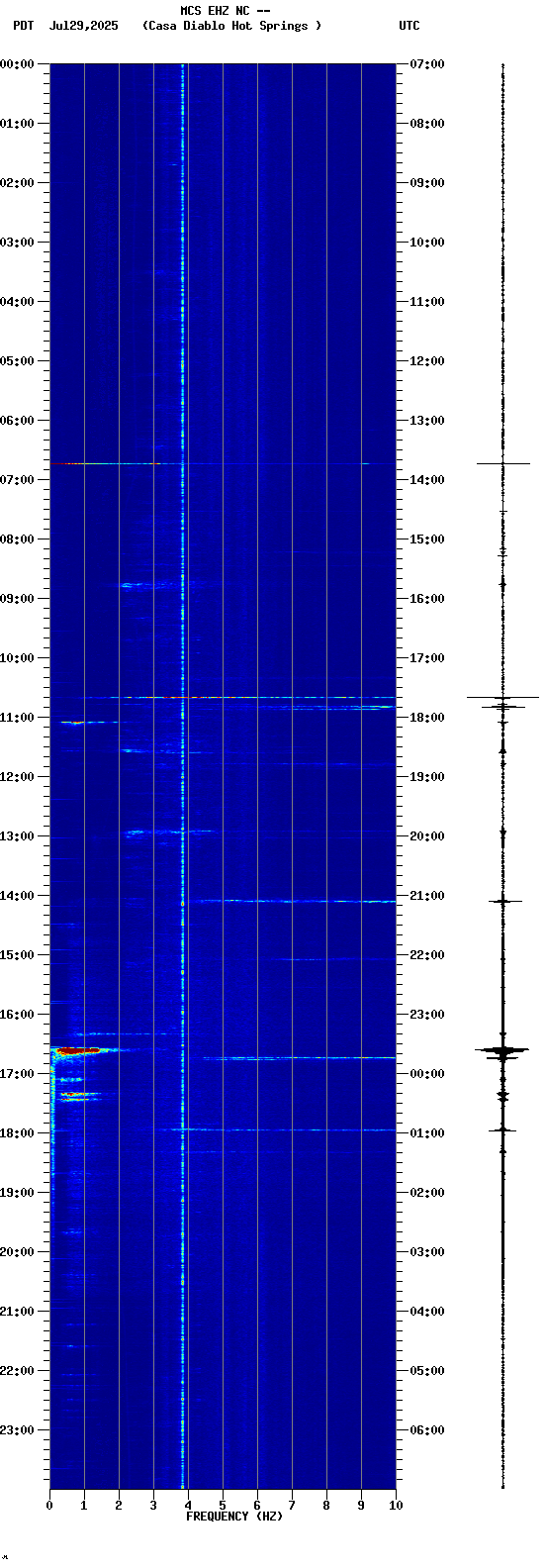The height and width of the screenshot is (1568, 546).
Task: Select "09:00" on the PDT time axis
Action: 18,599
